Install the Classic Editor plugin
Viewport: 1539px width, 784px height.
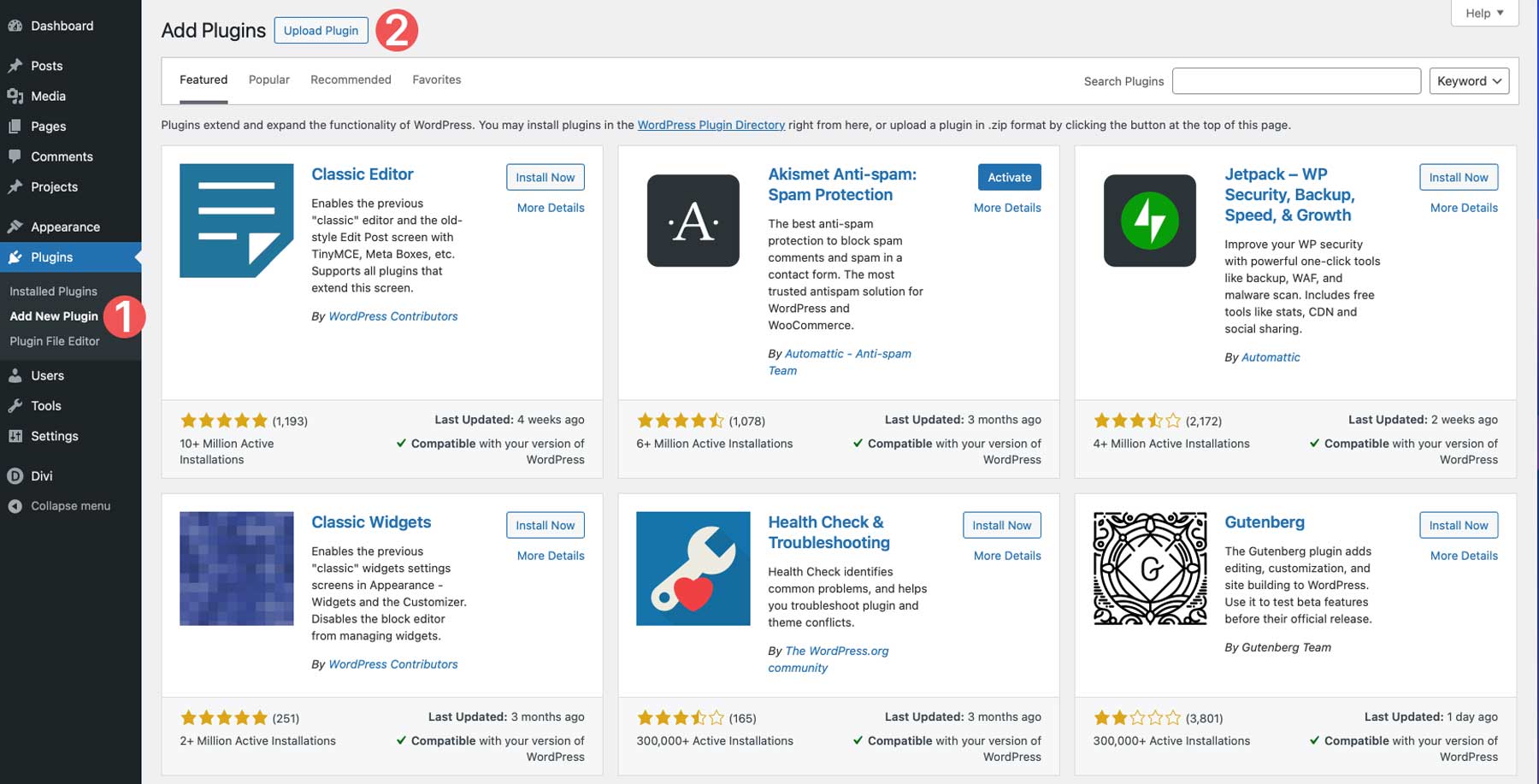[x=545, y=178]
